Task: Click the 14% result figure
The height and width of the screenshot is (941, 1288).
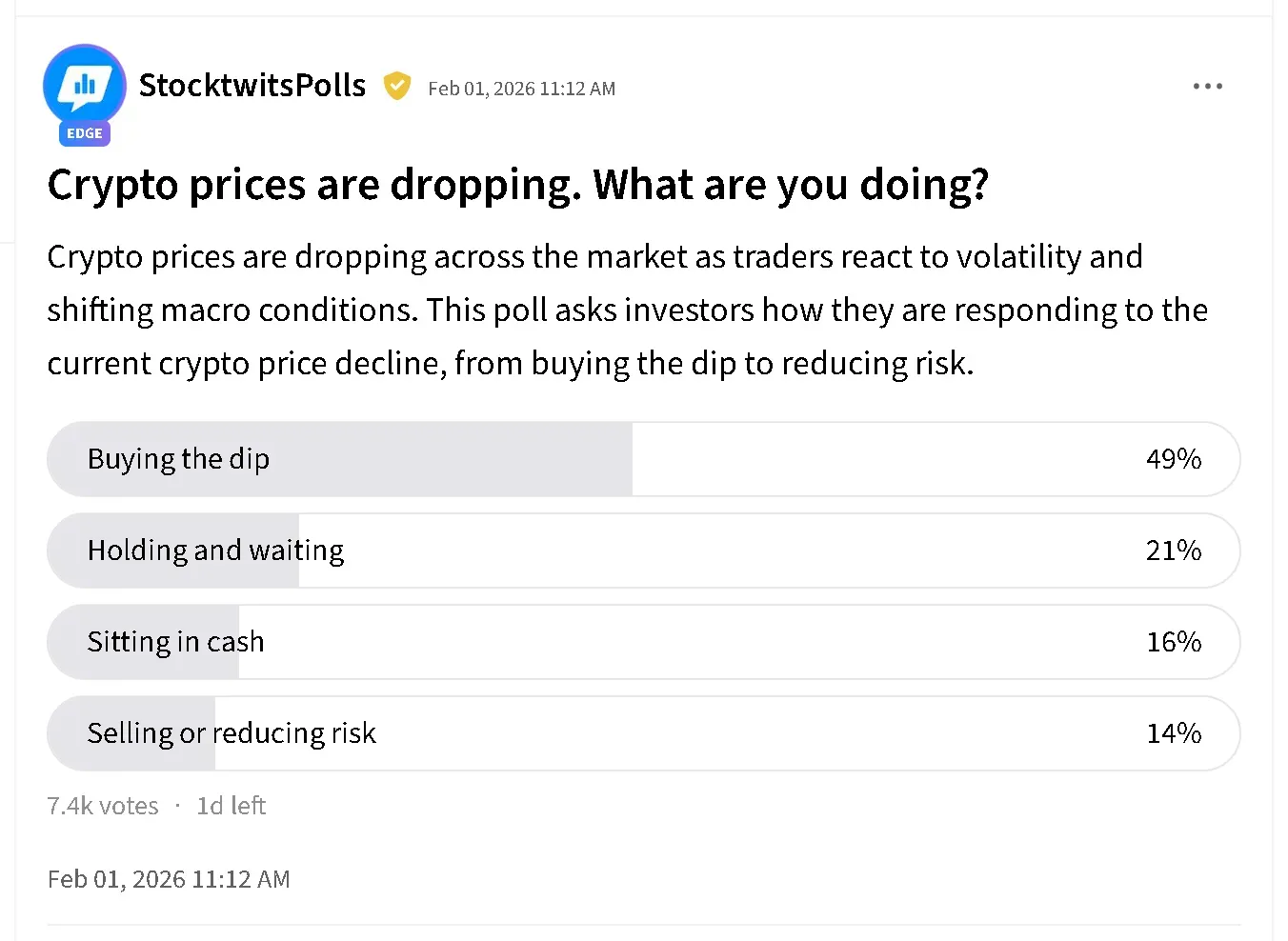Action: 1173,733
